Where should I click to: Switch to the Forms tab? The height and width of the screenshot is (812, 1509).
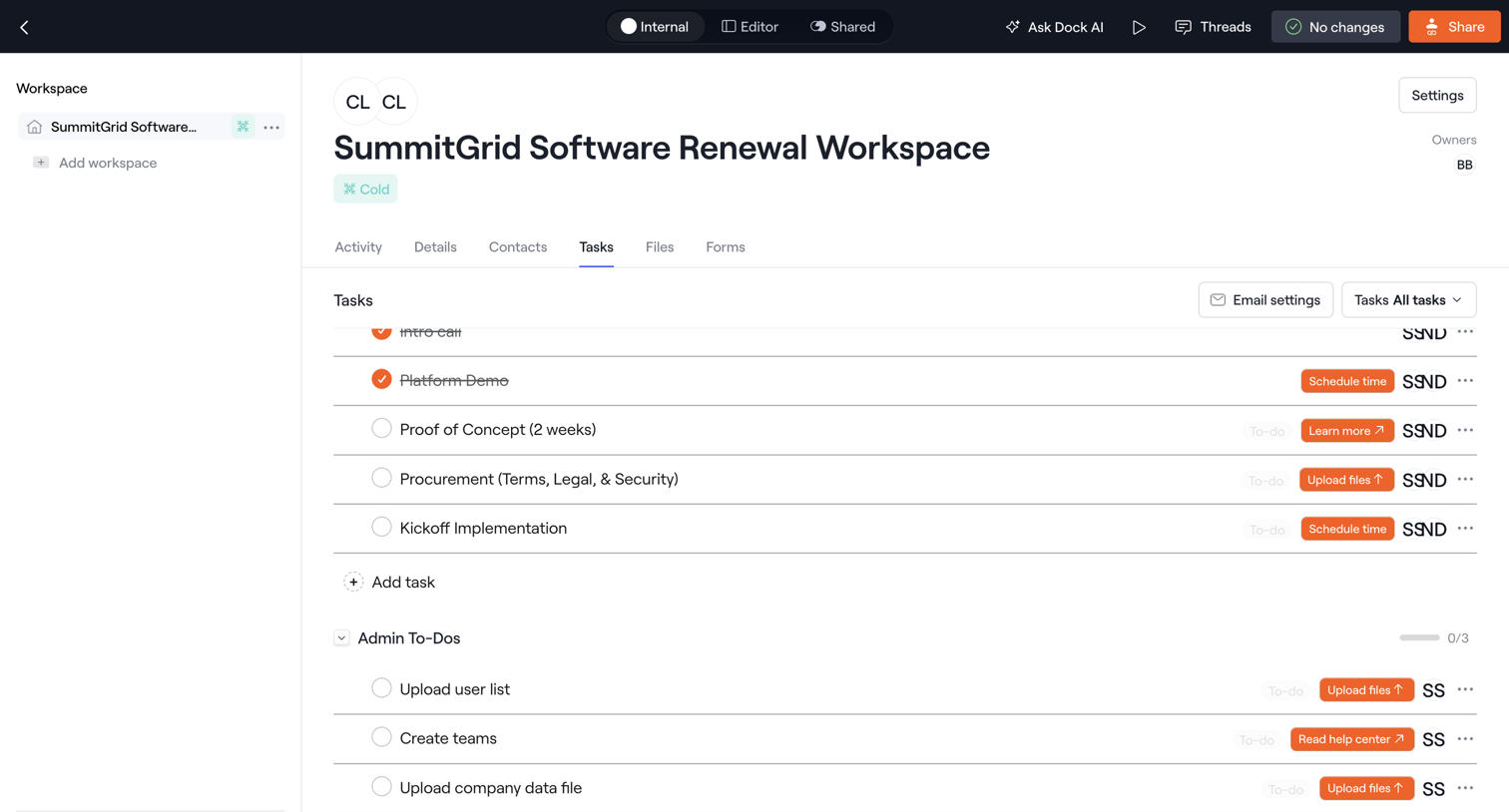pyautogui.click(x=726, y=247)
